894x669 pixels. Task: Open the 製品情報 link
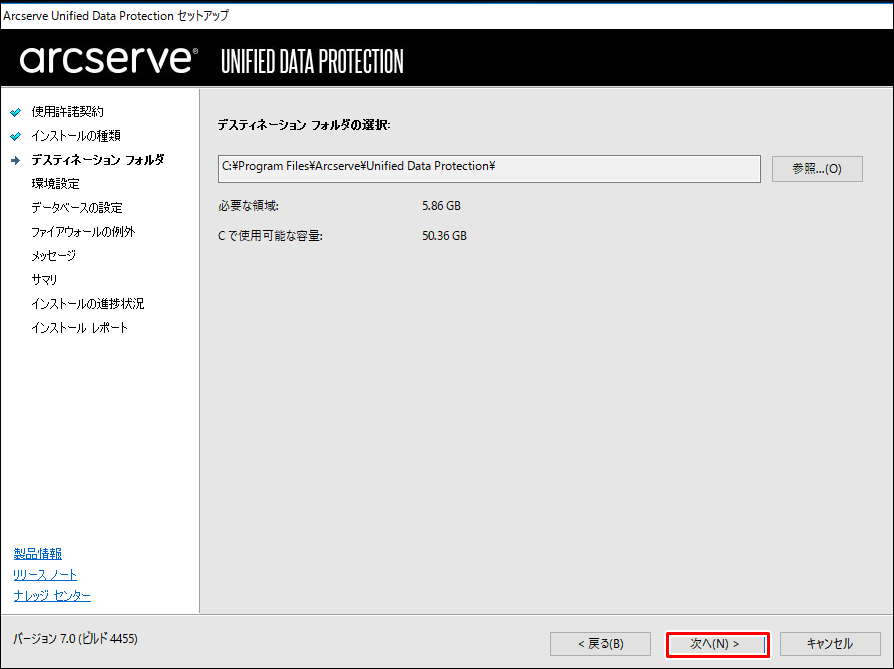pos(38,554)
